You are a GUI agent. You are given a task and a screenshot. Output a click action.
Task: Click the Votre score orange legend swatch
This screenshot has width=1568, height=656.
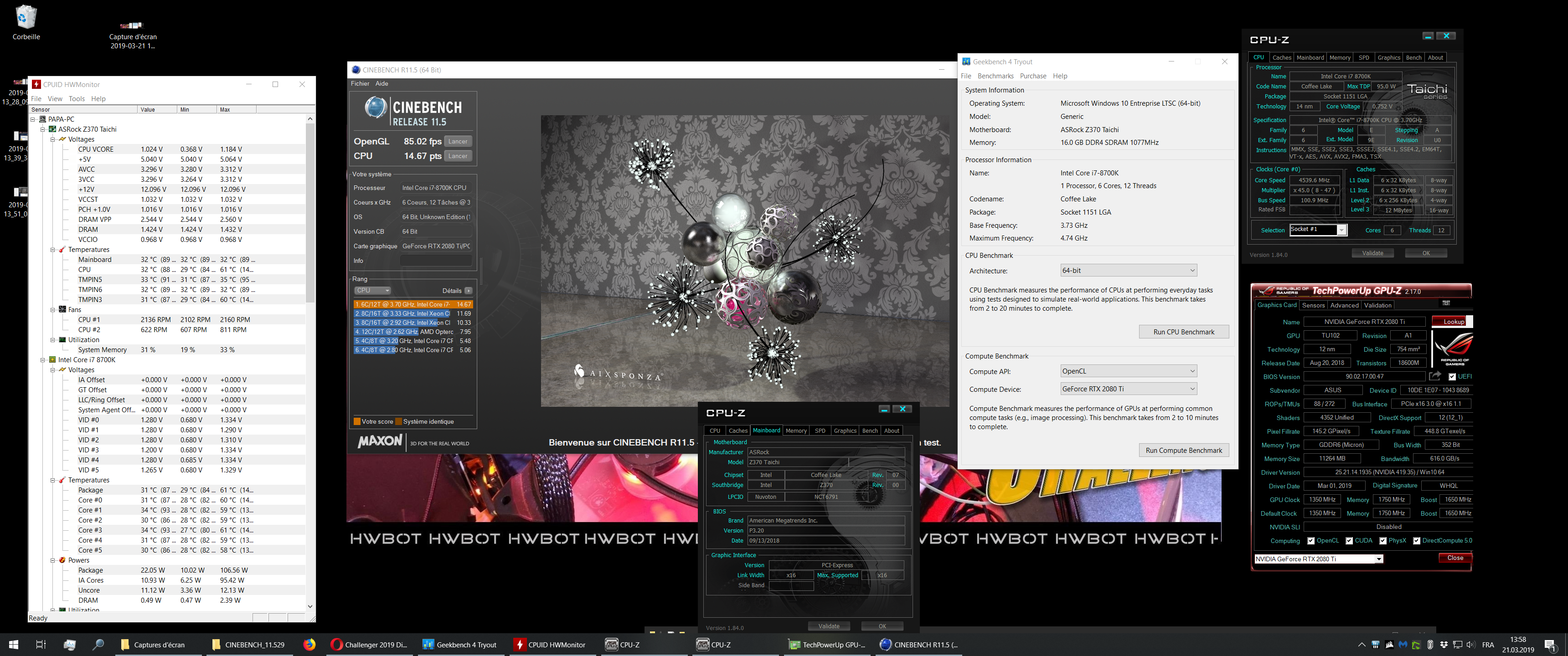tap(357, 421)
